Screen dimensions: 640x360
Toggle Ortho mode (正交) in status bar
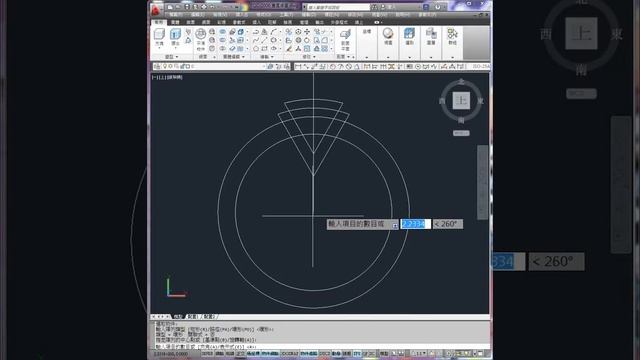click(241, 353)
